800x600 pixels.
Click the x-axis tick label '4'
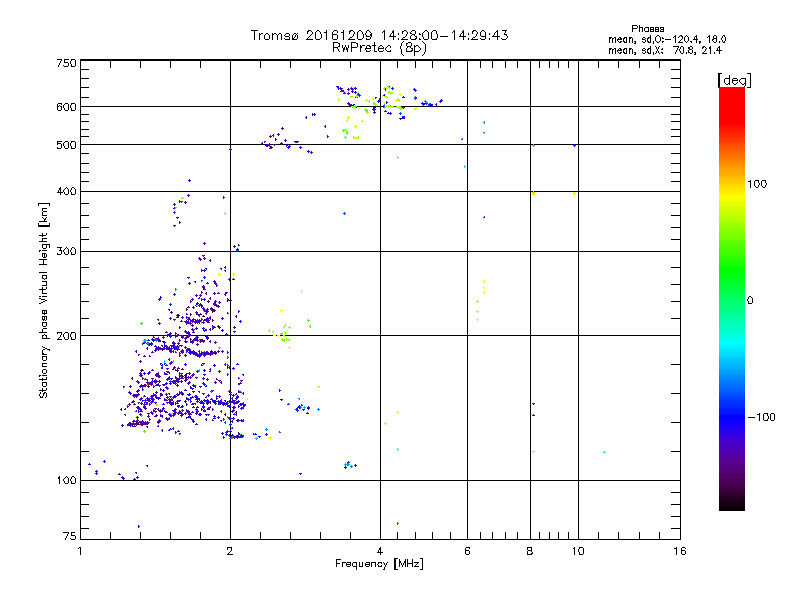click(380, 551)
